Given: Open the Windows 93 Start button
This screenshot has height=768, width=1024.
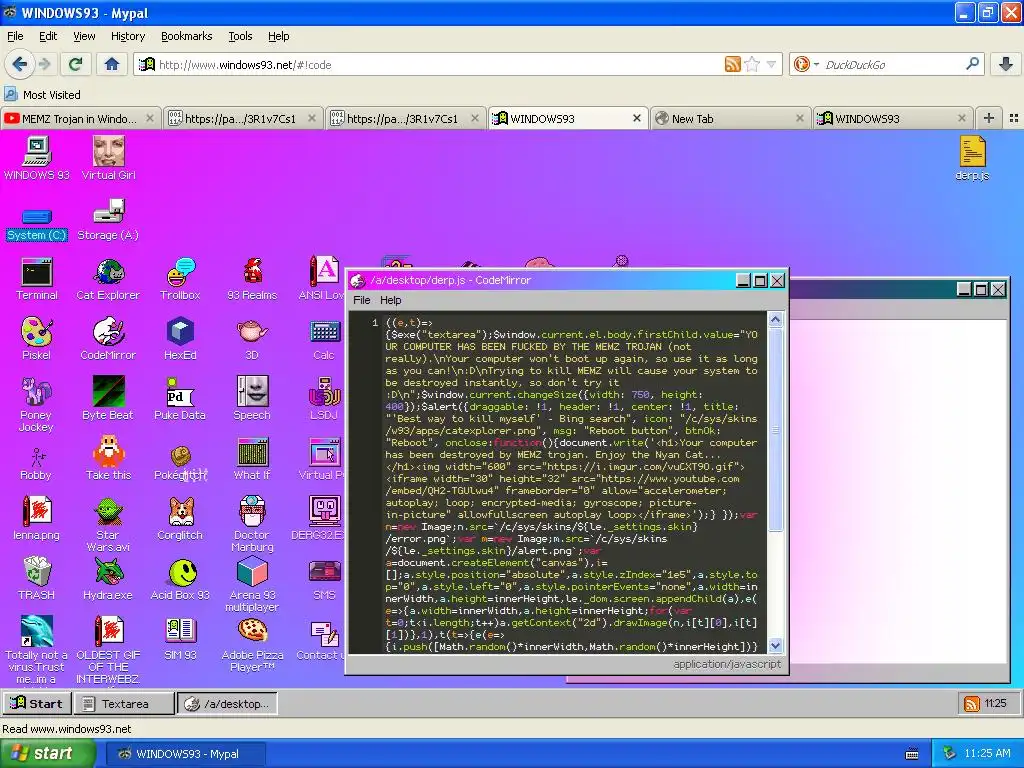Looking at the screenshot, I should click(x=37, y=703).
